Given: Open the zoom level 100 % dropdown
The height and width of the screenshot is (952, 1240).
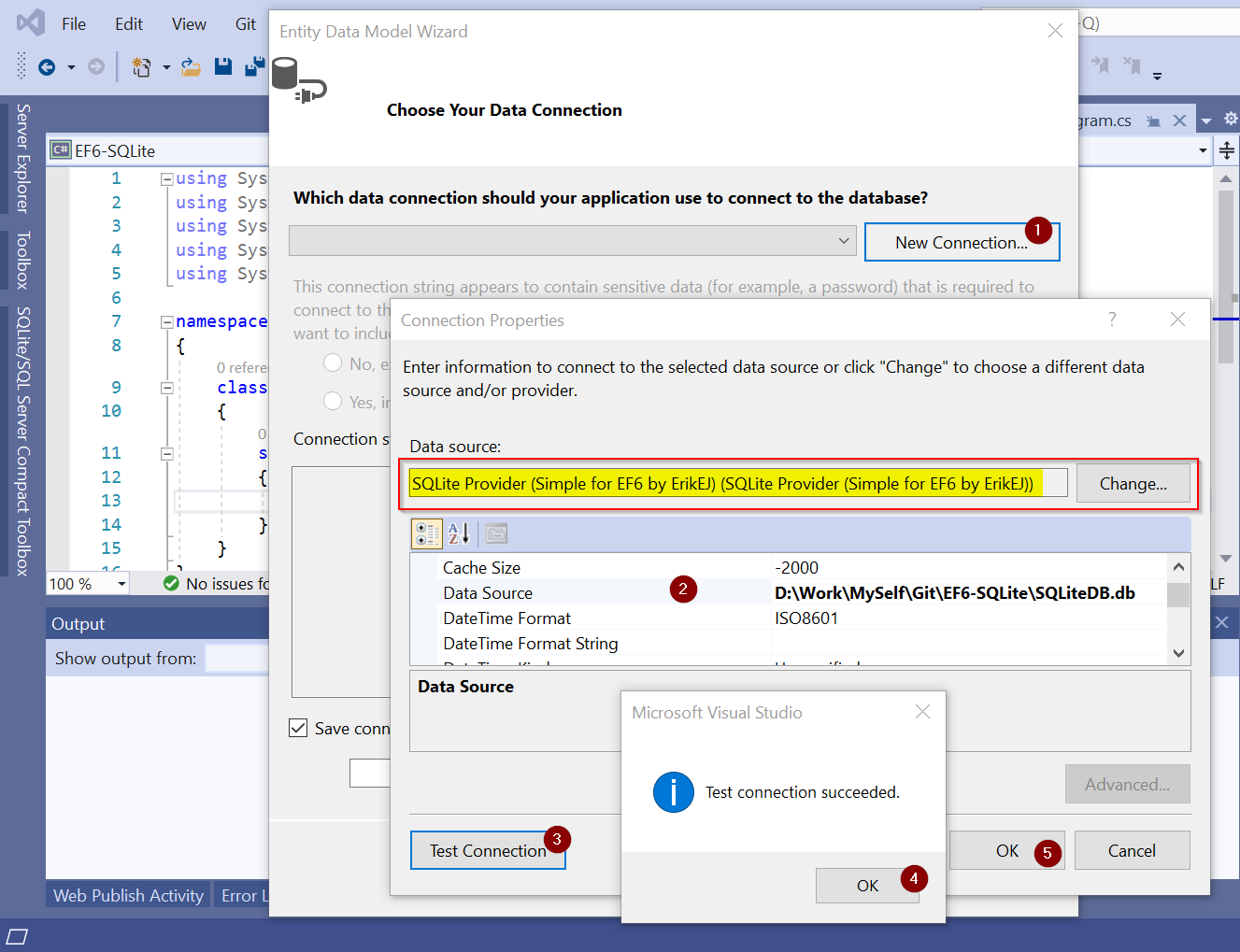Looking at the screenshot, I should click(x=121, y=584).
